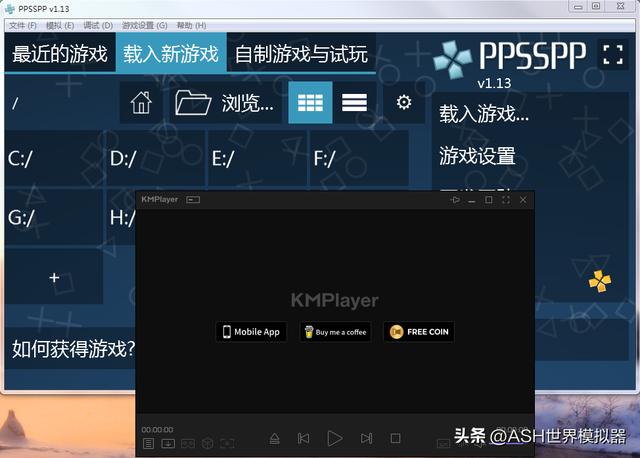This screenshot has height=458, width=640.
Task: Click the compact mode icon beside KMPlayer title
Action: (x=193, y=200)
